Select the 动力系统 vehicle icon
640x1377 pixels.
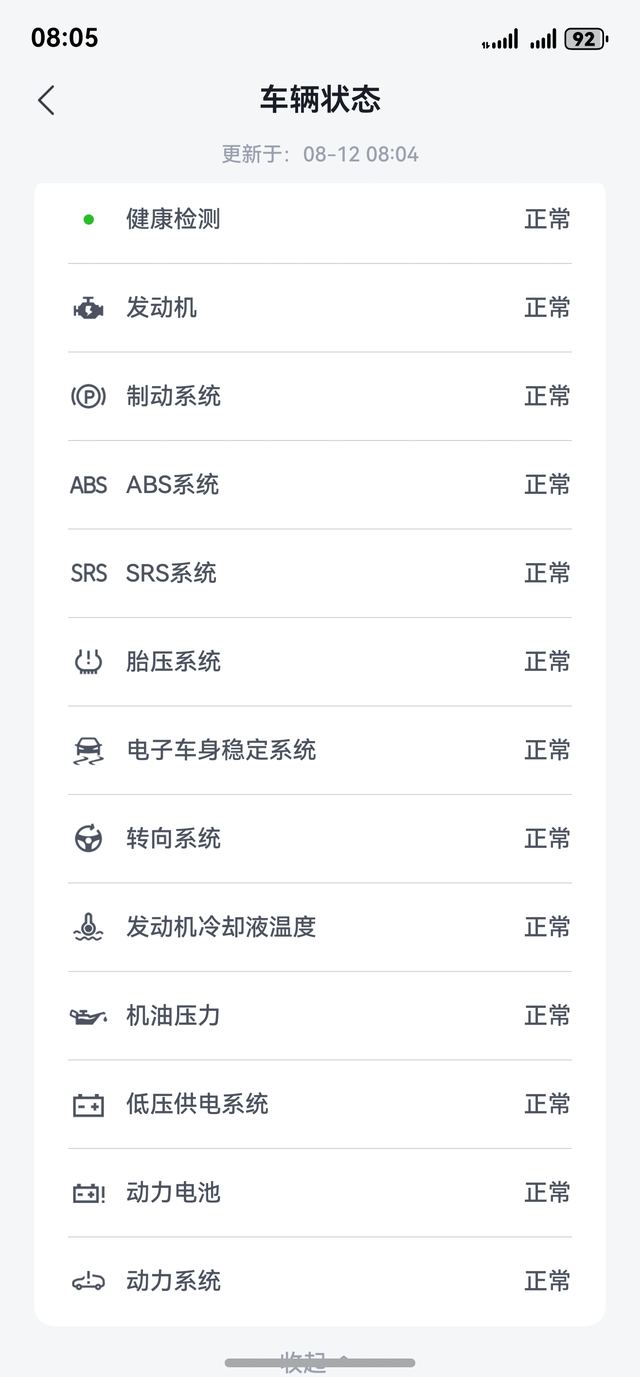point(89,1281)
